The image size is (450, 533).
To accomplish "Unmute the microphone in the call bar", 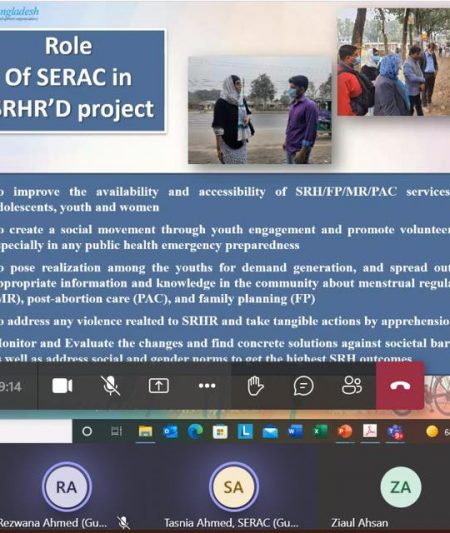I will [x=111, y=386].
